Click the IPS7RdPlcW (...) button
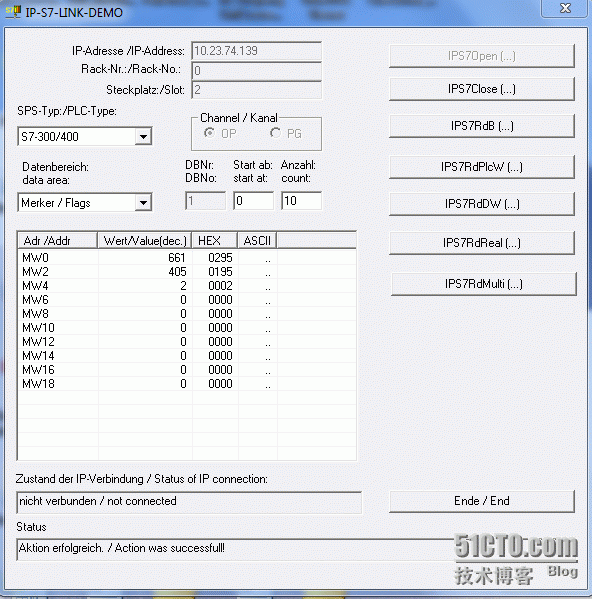Viewport: 592px width, 599px height. click(x=482, y=167)
